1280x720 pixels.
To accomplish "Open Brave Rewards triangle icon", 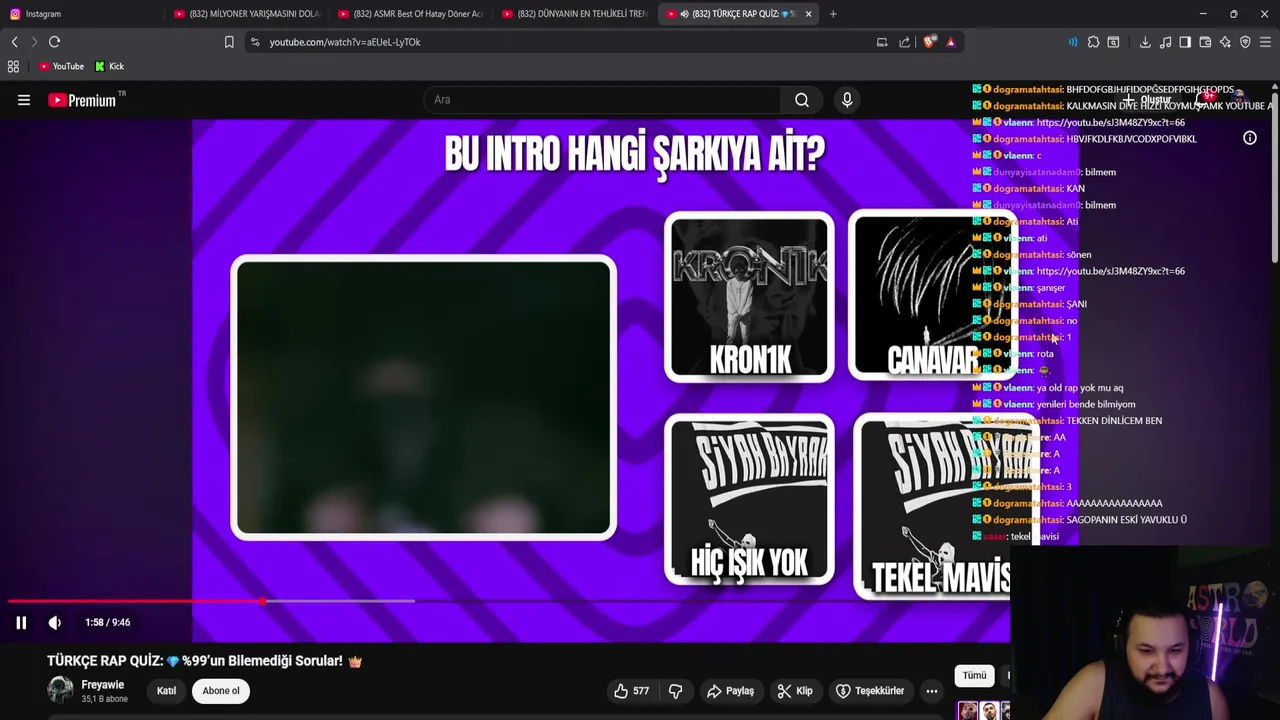I will (950, 42).
